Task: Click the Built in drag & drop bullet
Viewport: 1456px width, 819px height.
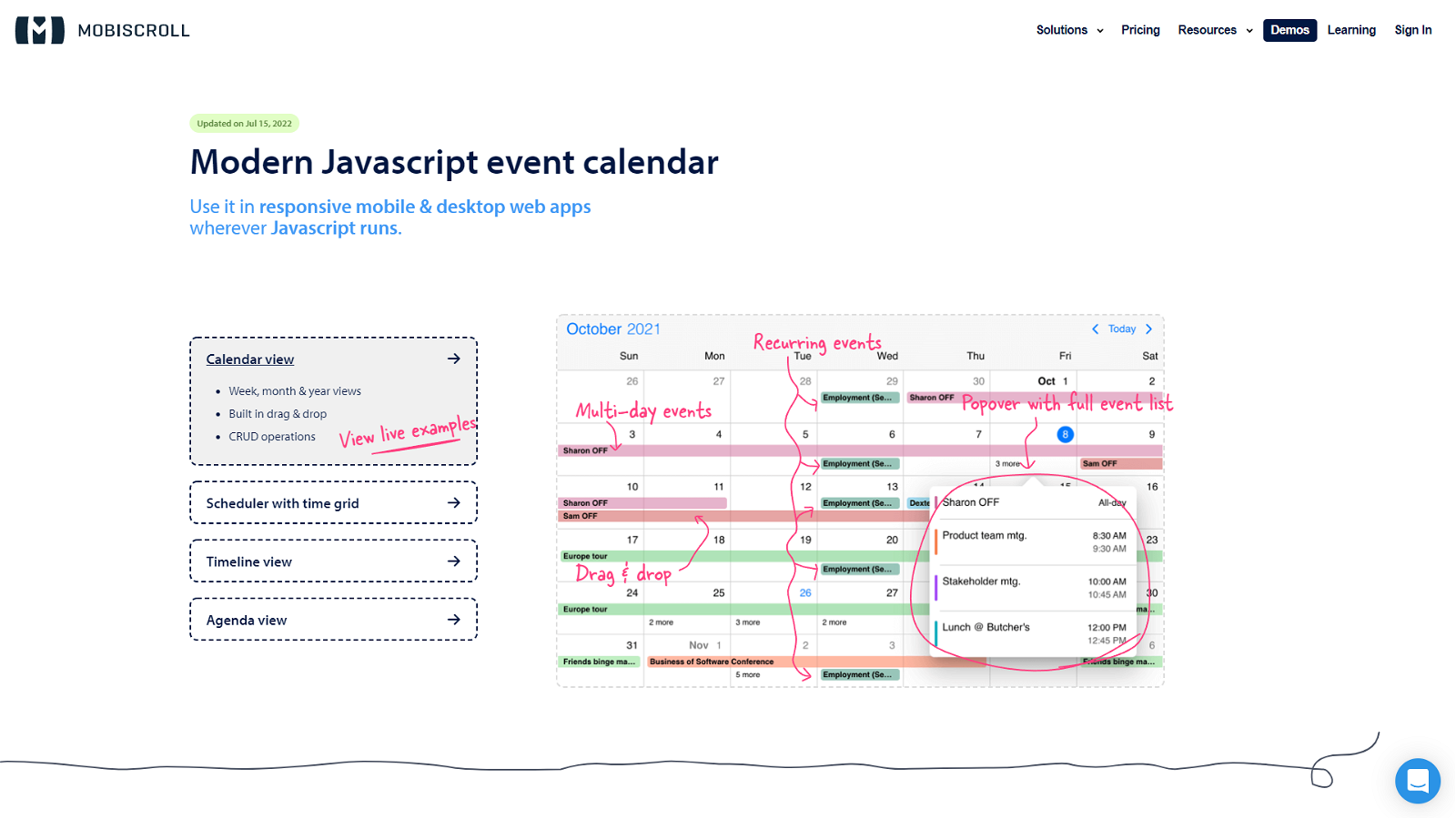Action: (x=278, y=414)
